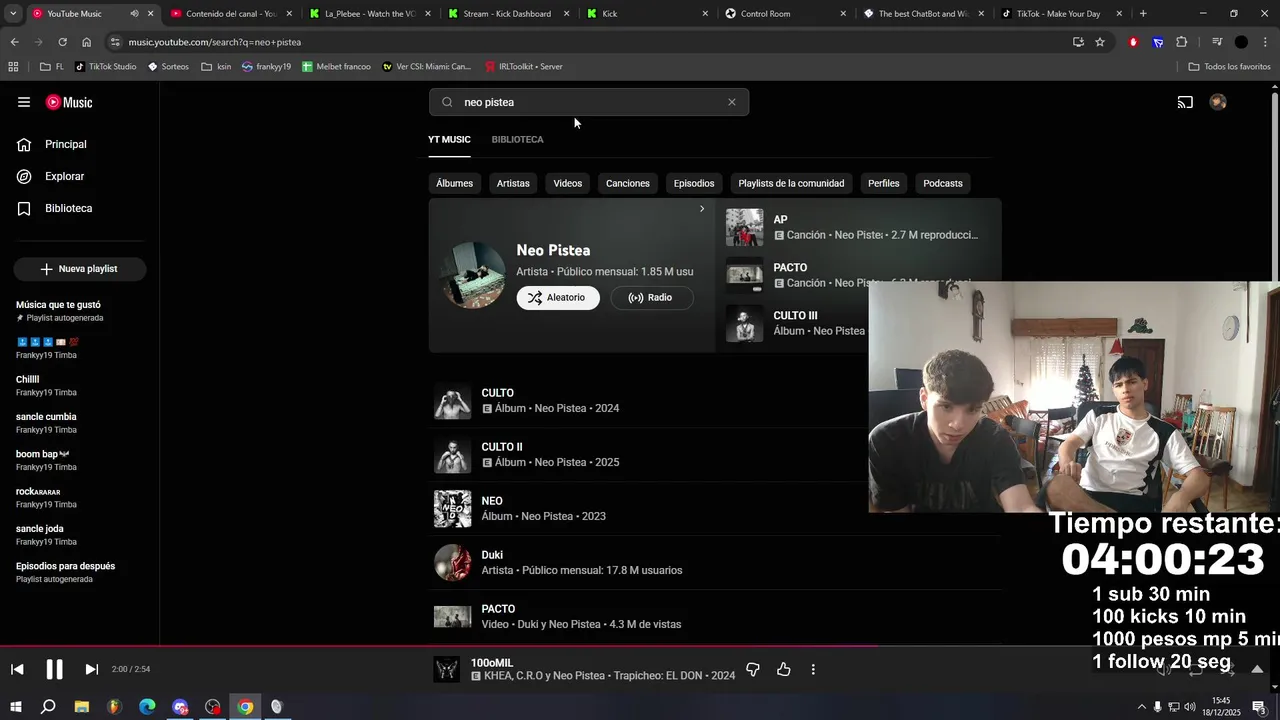Pause the current song

click(55, 669)
